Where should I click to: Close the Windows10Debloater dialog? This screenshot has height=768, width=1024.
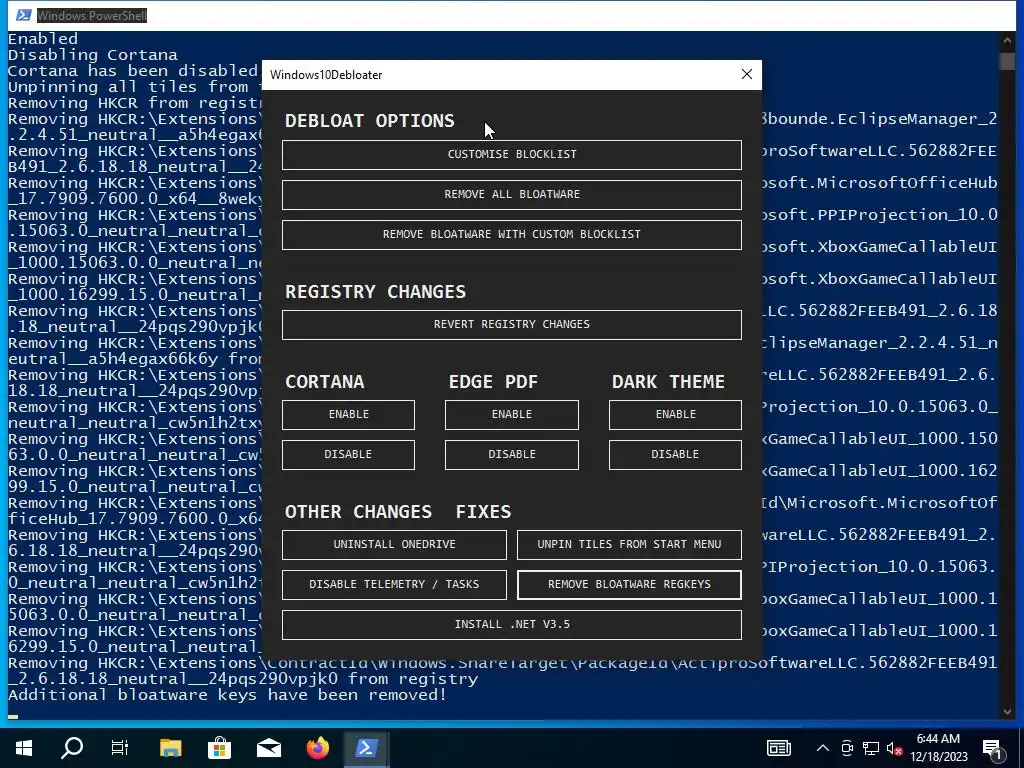click(746, 74)
